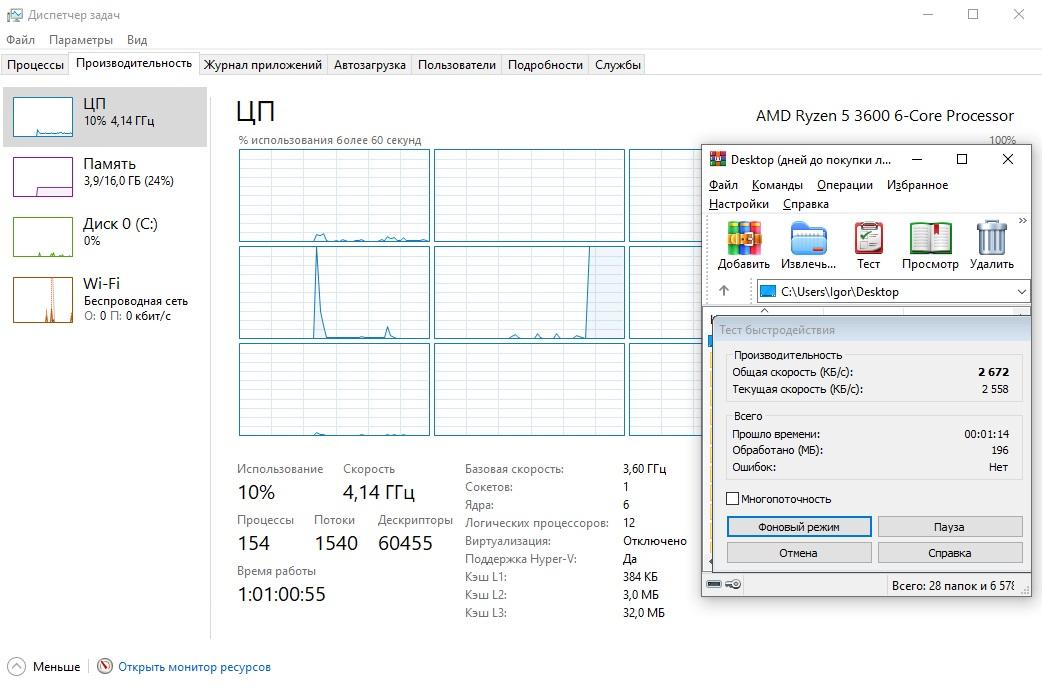
Task: Click the 10% usage value under Использование
Action: tap(256, 492)
